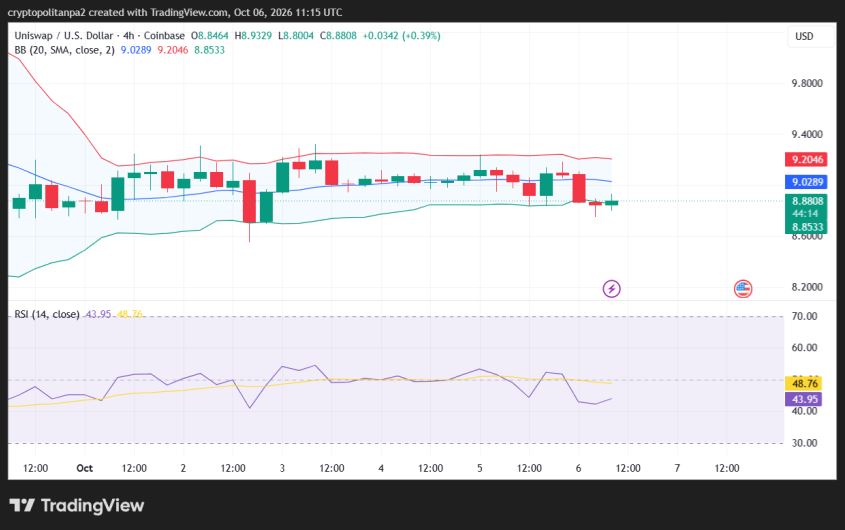This screenshot has height=530, width=845.
Task: Click the 9.4000 price axis label
Action: pyautogui.click(x=807, y=134)
